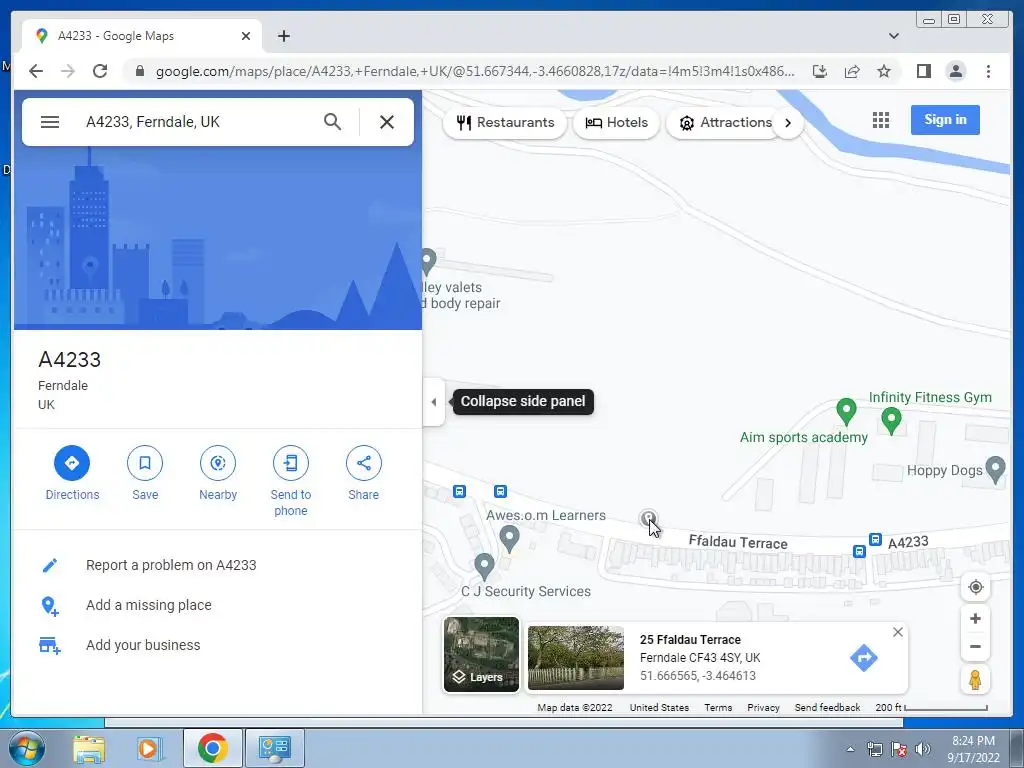Screen dimensions: 1024x768
Task: Close the 25 Ffaldau Terrace card
Action: (898, 632)
